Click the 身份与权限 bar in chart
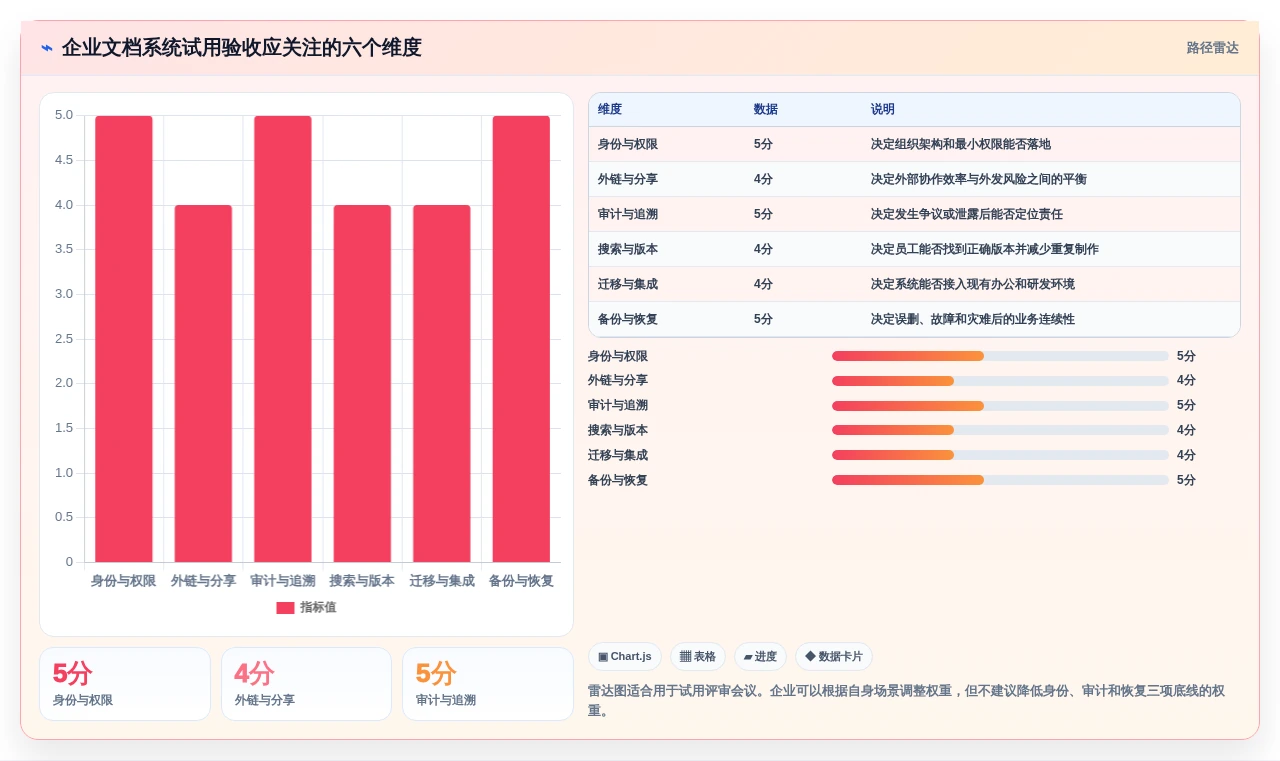 tap(124, 339)
